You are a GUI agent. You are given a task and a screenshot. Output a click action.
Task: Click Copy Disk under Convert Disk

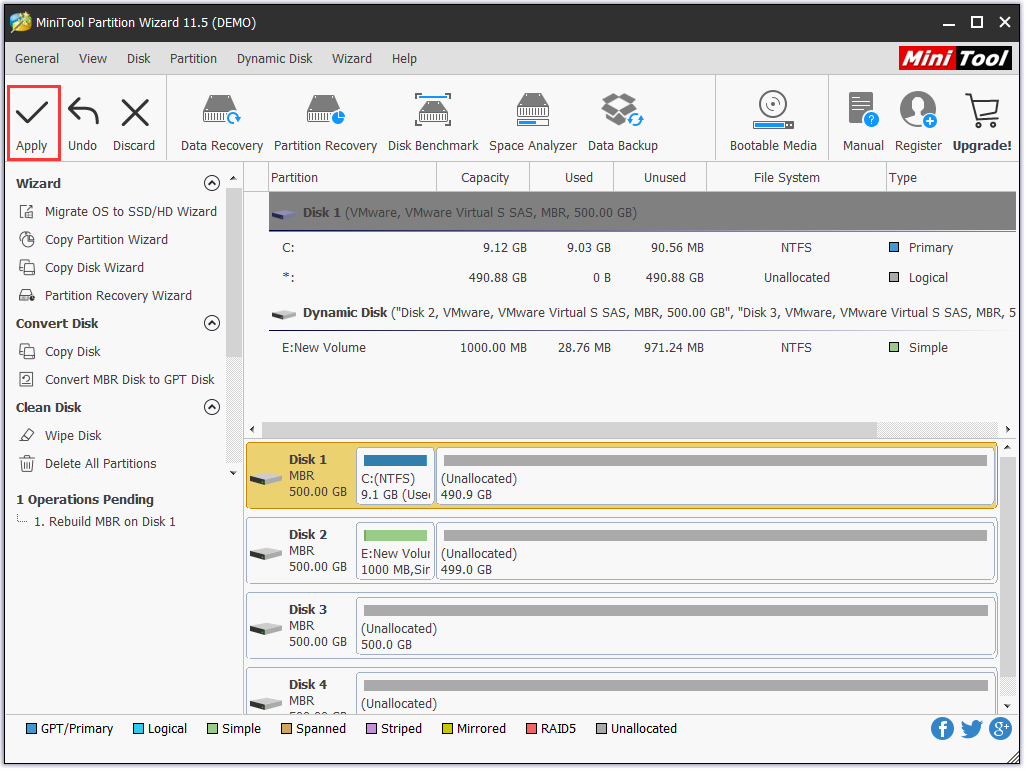click(60, 351)
